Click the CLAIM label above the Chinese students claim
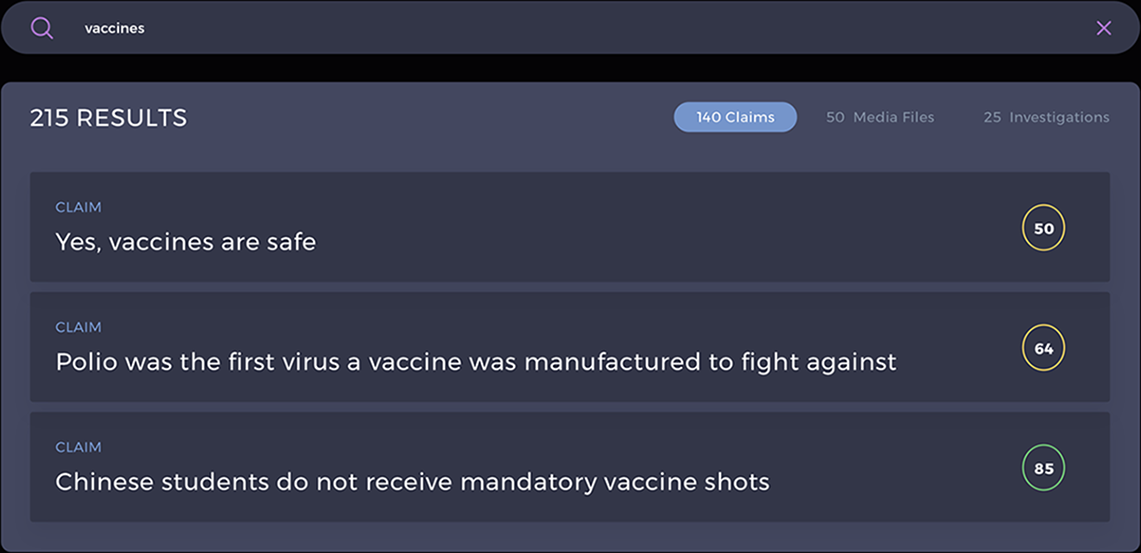 click(79, 447)
